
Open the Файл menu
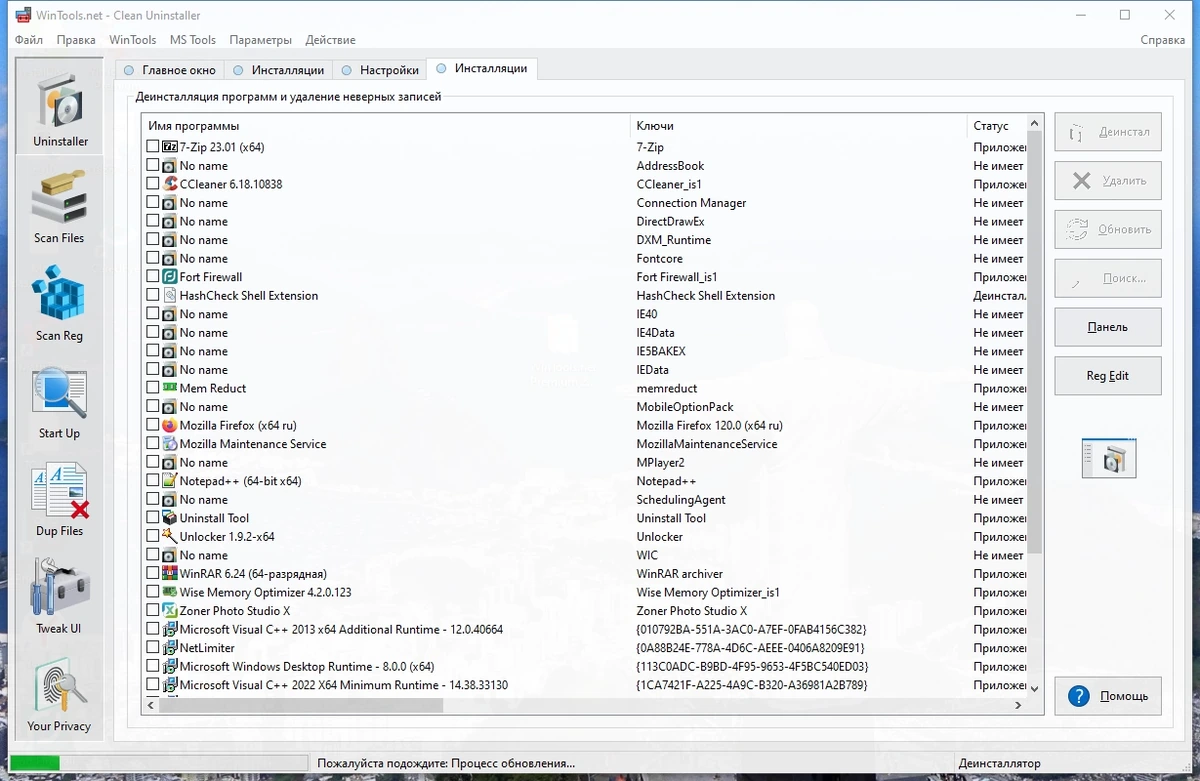coord(29,40)
